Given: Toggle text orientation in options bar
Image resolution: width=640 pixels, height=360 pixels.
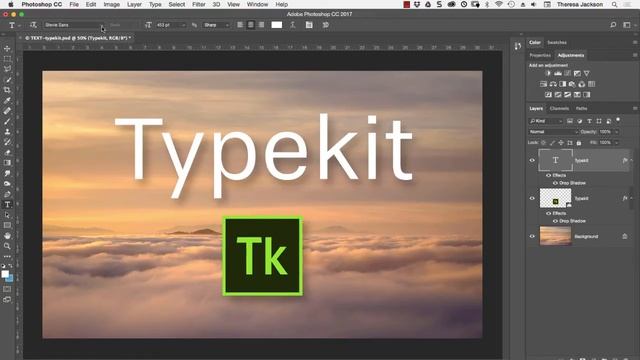Looking at the screenshot, I should (x=33, y=25).
